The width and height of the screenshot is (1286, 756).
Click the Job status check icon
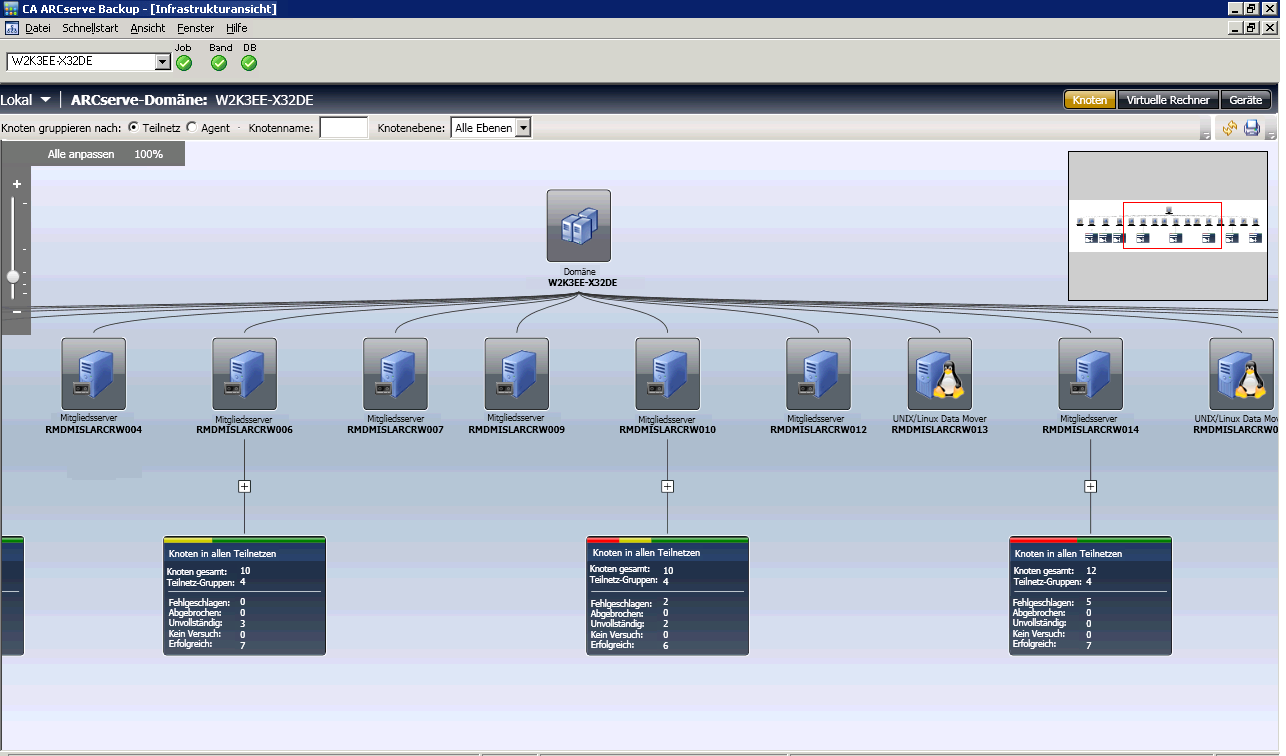(184, 63)
